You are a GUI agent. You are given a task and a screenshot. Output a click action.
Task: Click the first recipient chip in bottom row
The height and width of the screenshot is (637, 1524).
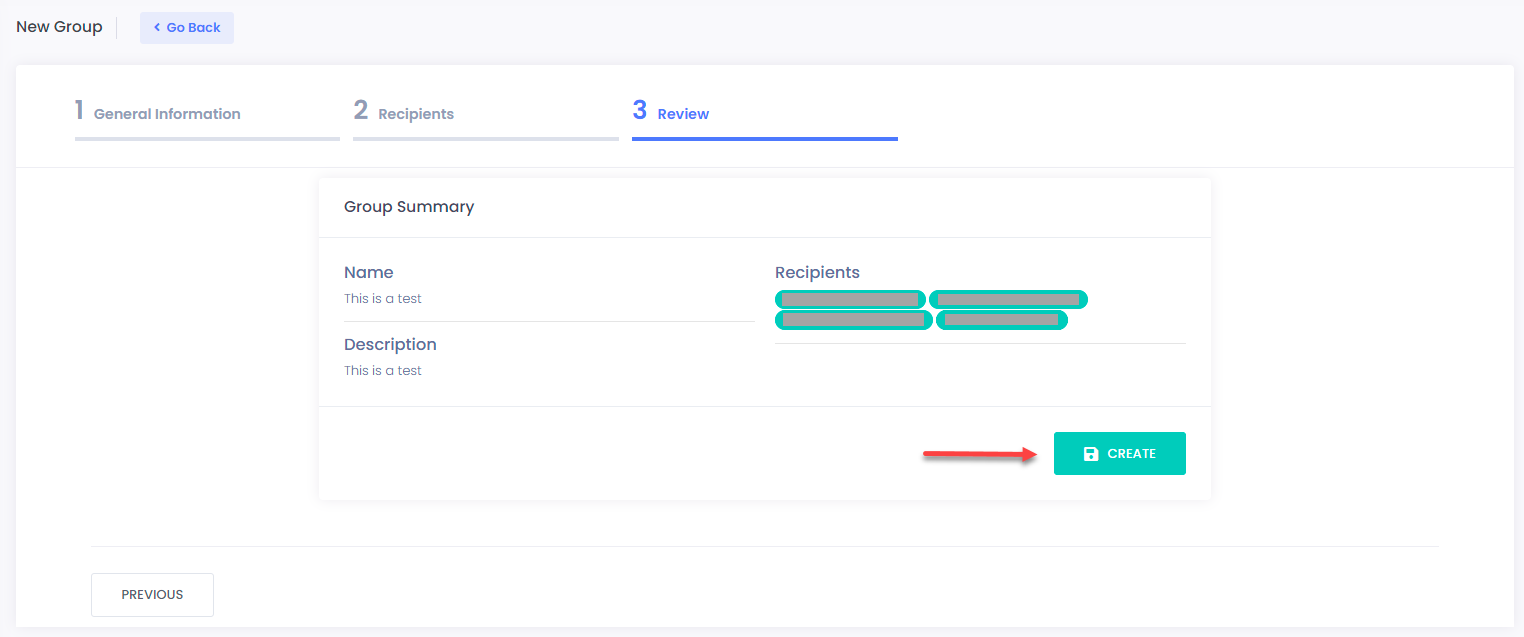pos(853,320)
